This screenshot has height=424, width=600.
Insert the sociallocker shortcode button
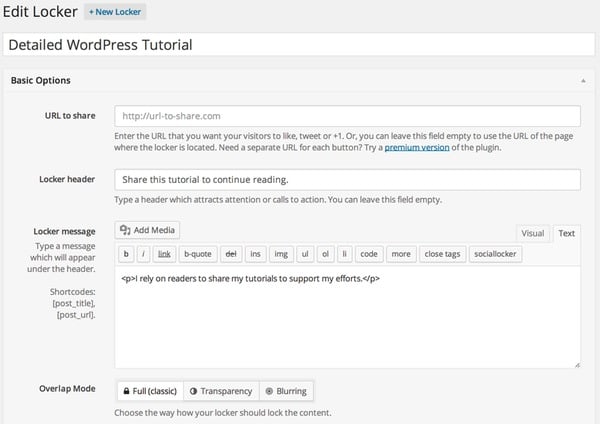coord(495,254)
